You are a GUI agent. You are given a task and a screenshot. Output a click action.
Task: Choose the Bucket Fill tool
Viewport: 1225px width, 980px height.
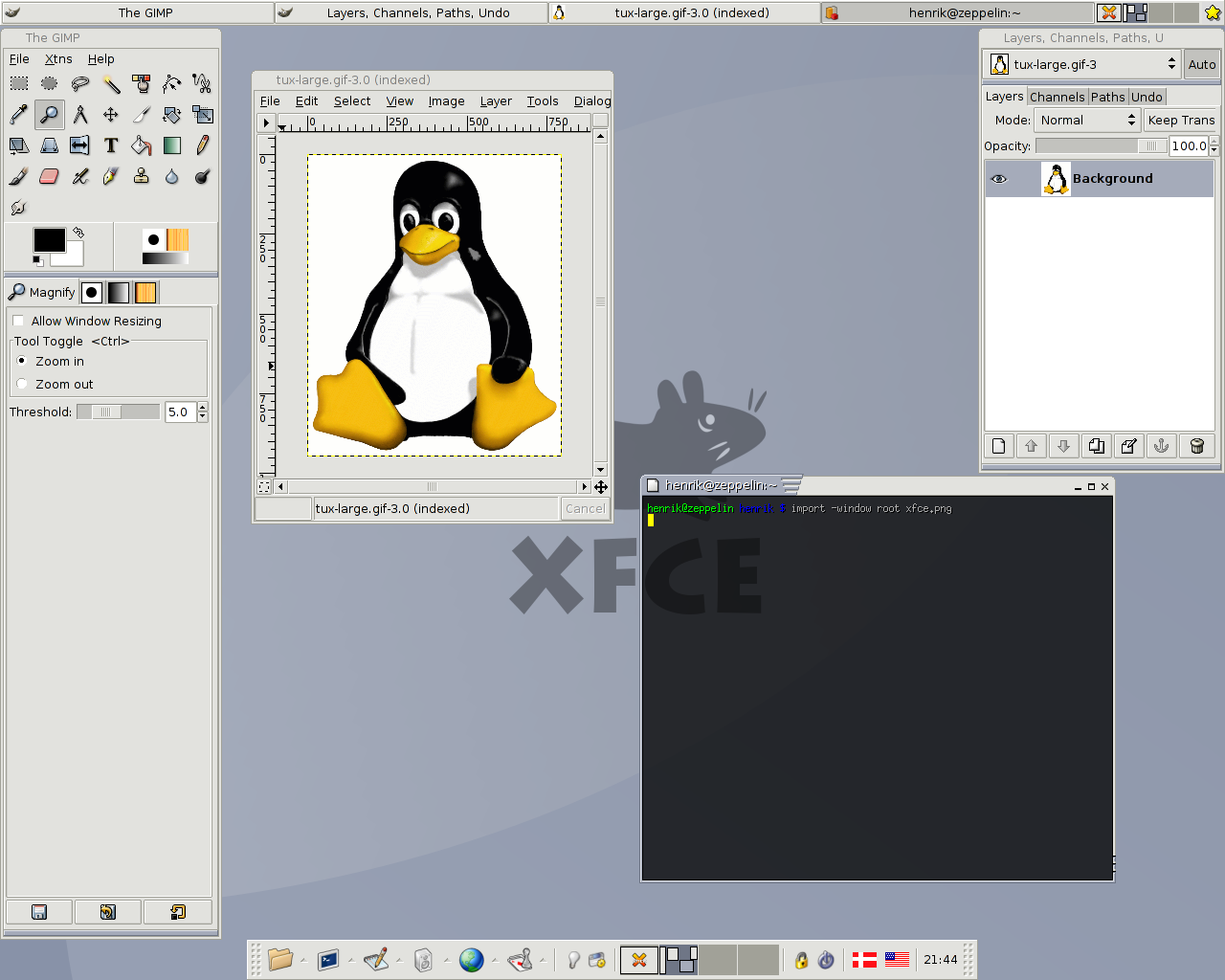pos(142,145)
